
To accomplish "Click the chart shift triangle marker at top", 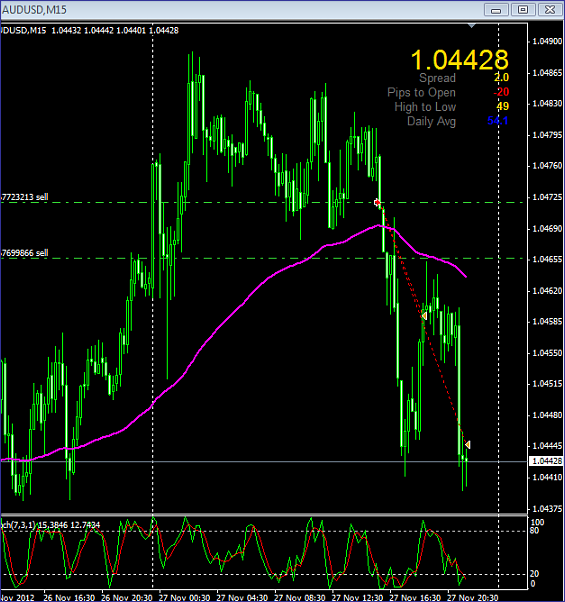I will pyautogui.click(x=472, y=26).
